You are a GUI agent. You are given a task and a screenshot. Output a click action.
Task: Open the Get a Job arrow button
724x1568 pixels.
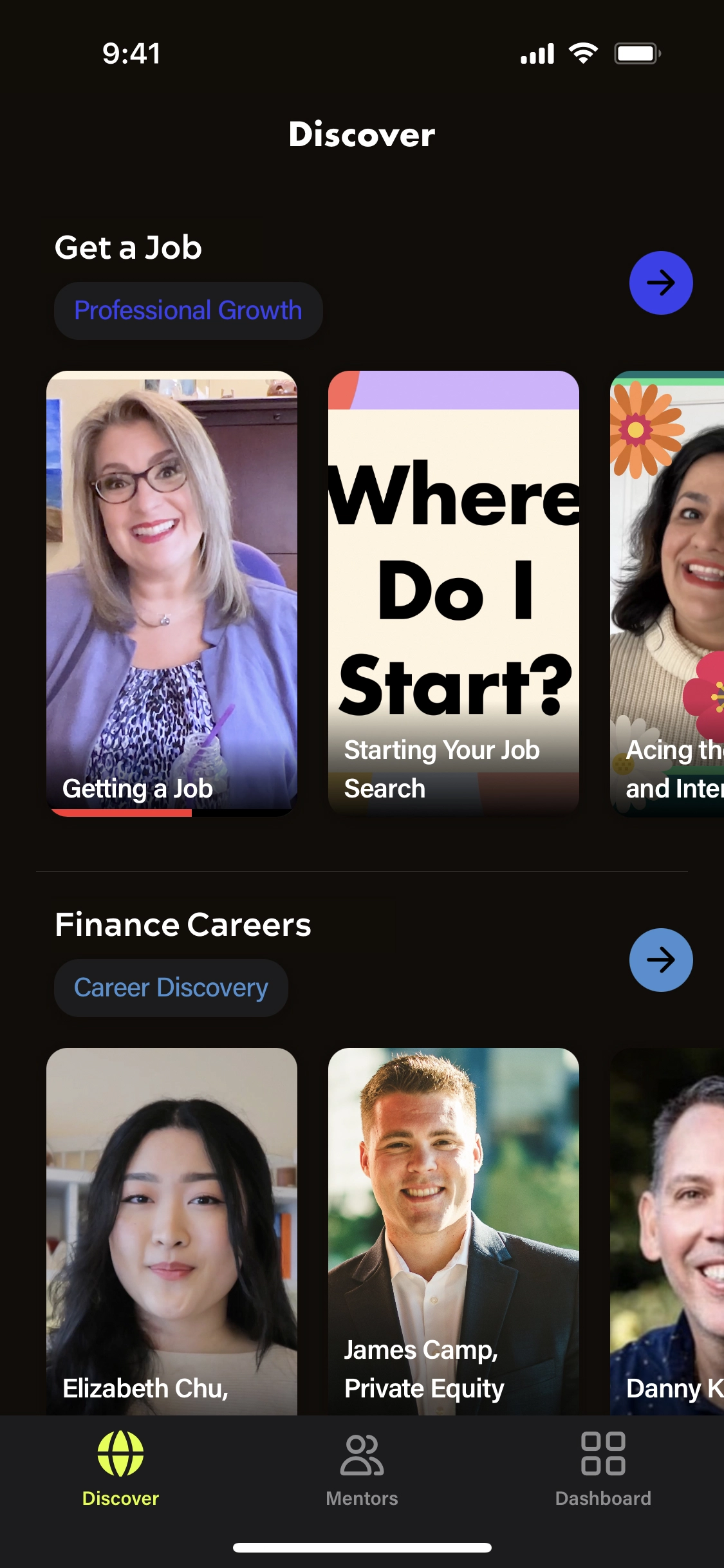pos(661,283)
